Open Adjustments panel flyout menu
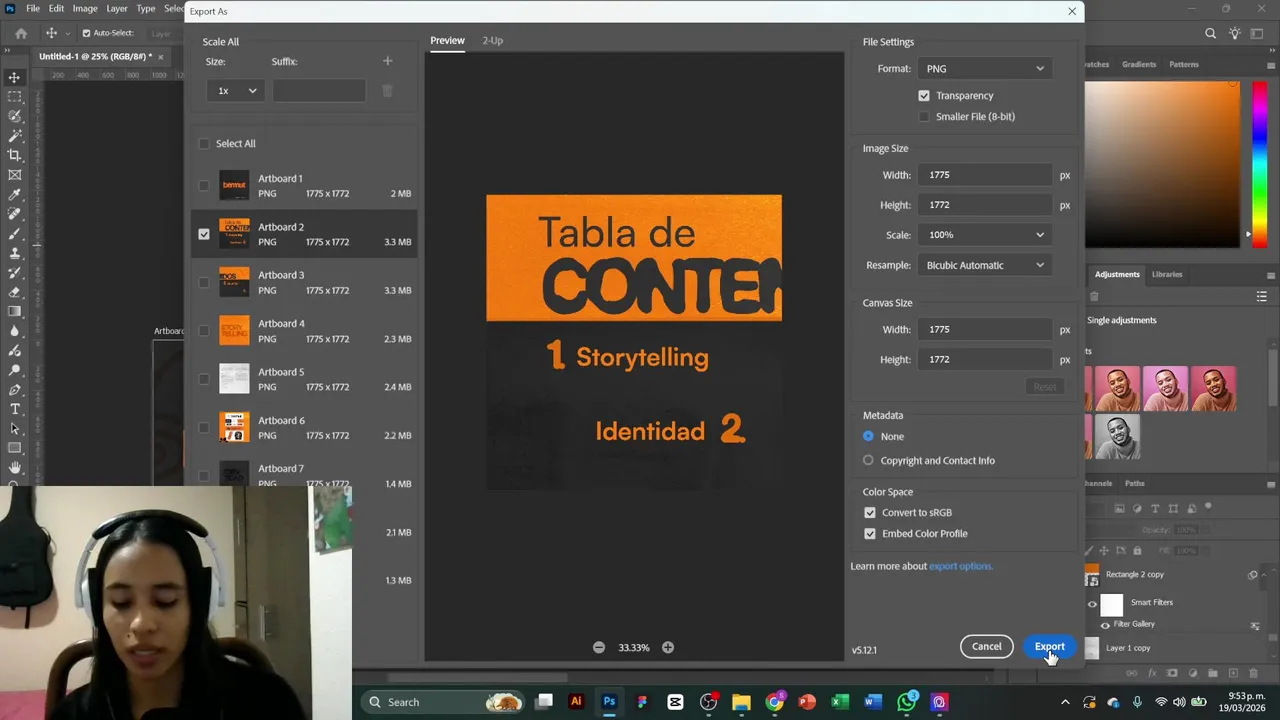Image resolution: width=1280 pixels, height=720 pixels. 1271,274
